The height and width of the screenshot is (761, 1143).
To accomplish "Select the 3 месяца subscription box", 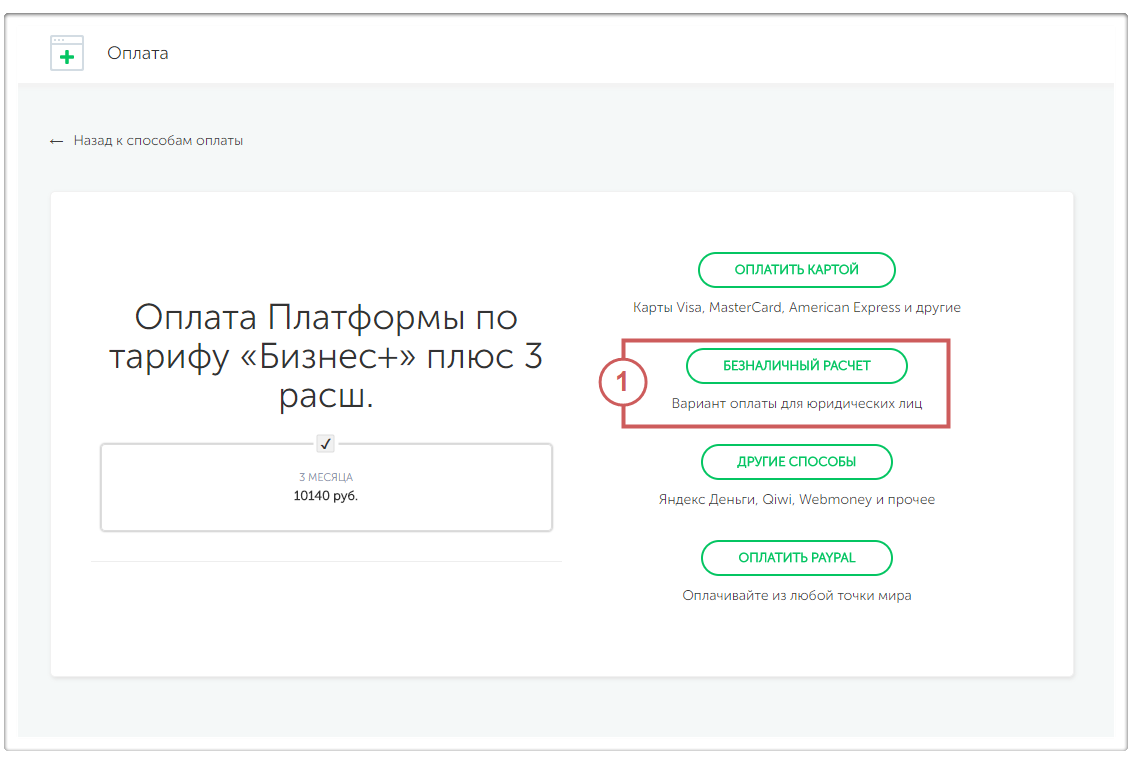I will pyautogui.click(x=326, y=512).
